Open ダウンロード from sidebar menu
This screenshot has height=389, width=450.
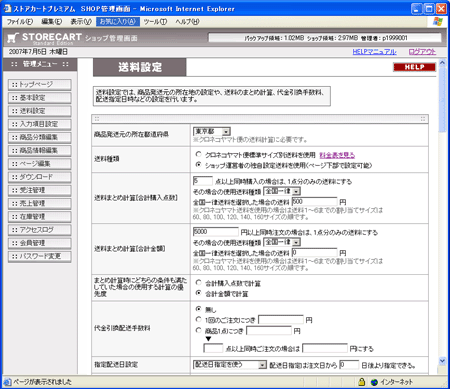(x=40, y=177)
